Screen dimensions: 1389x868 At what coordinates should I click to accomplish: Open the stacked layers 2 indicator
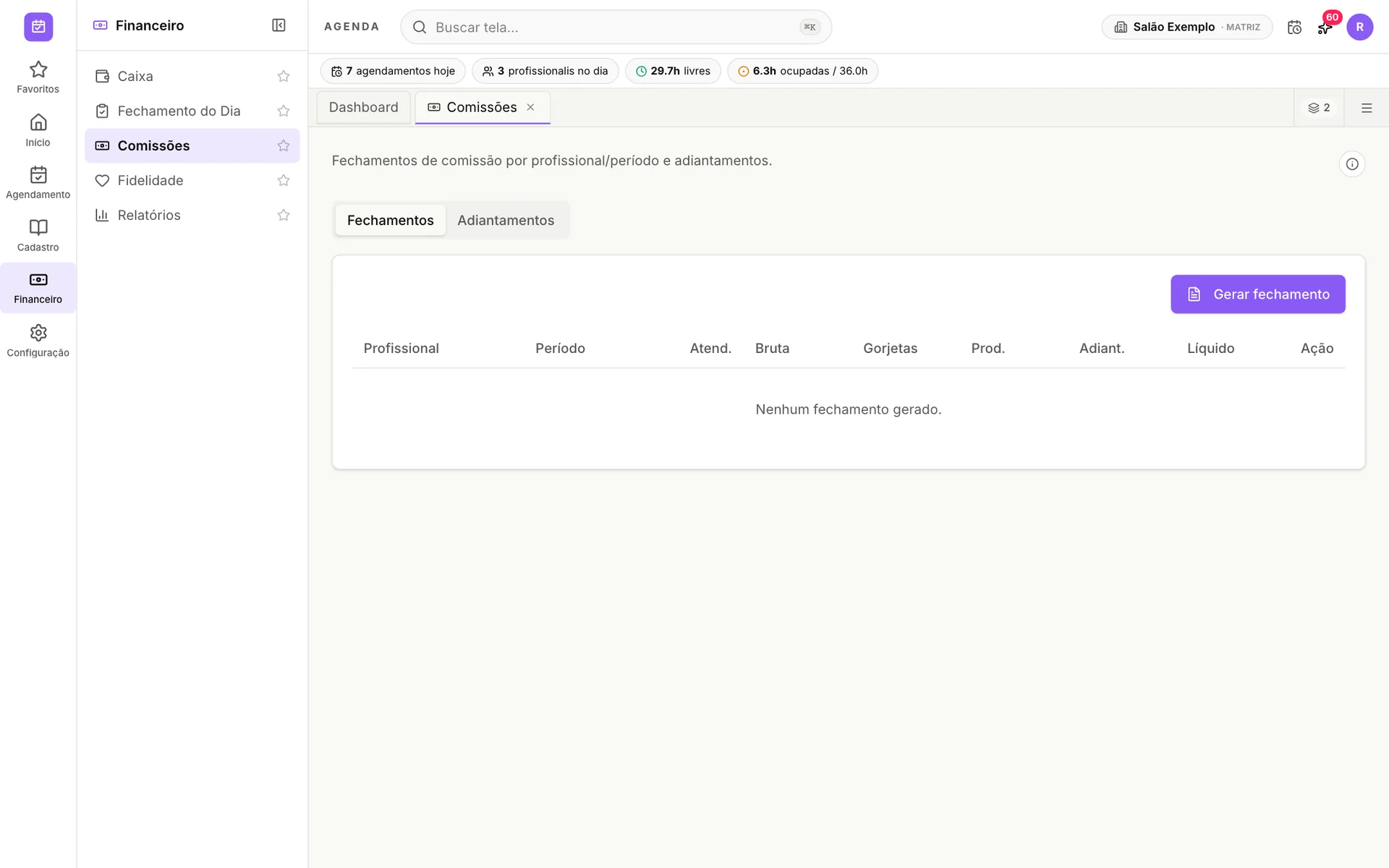point(1319,108)
